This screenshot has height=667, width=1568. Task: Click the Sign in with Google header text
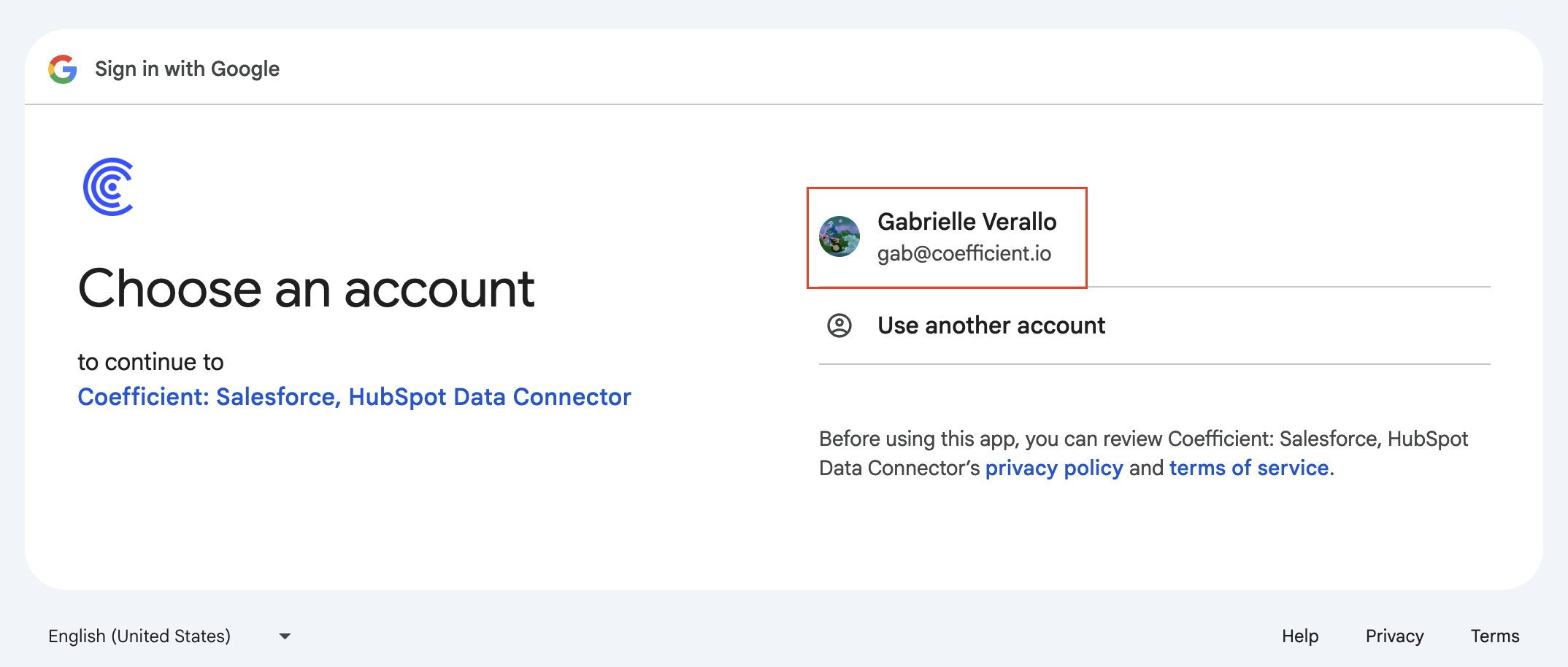point(187,69)
